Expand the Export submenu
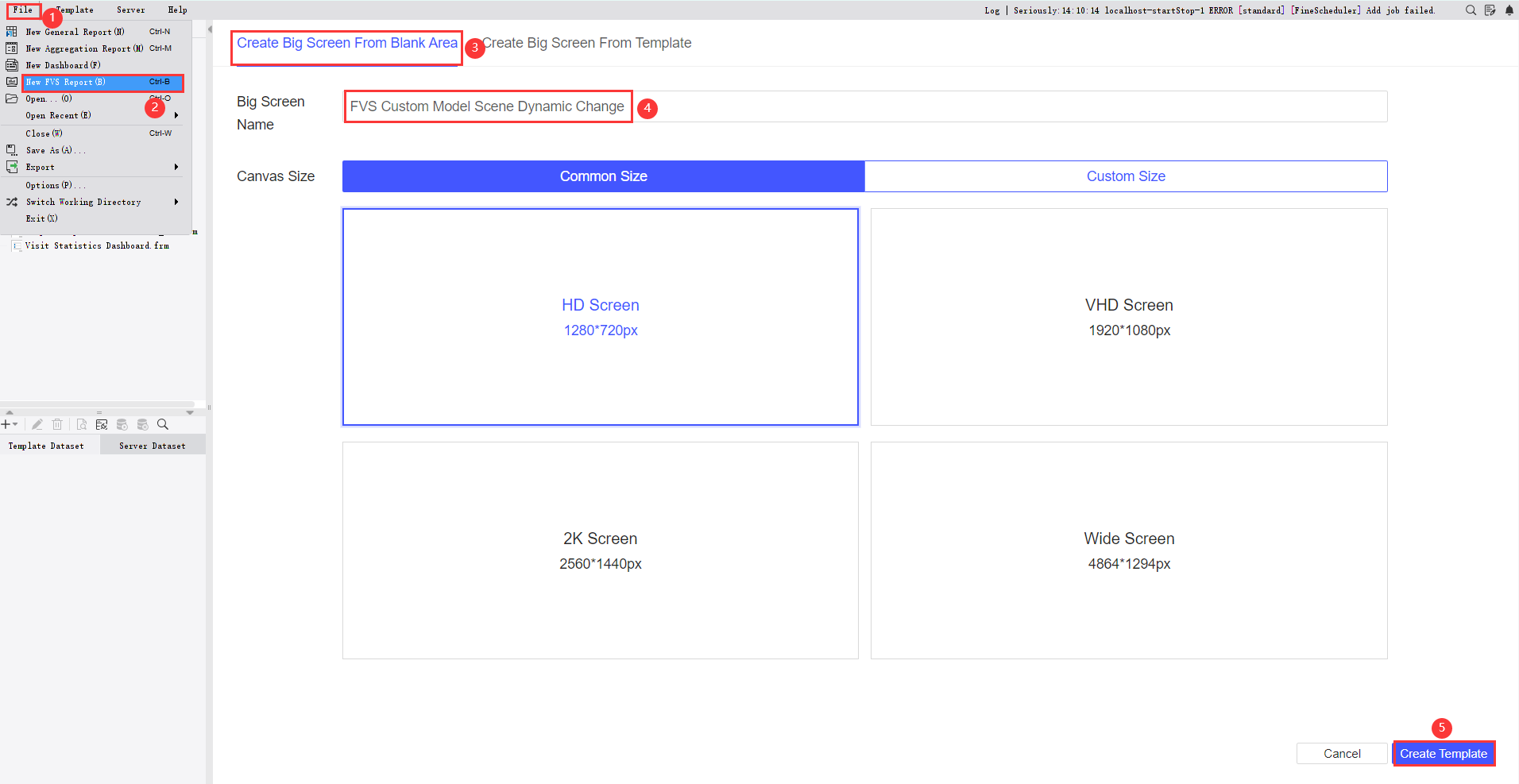Screen dimensions: 1519x784 [x=176, y=167]
